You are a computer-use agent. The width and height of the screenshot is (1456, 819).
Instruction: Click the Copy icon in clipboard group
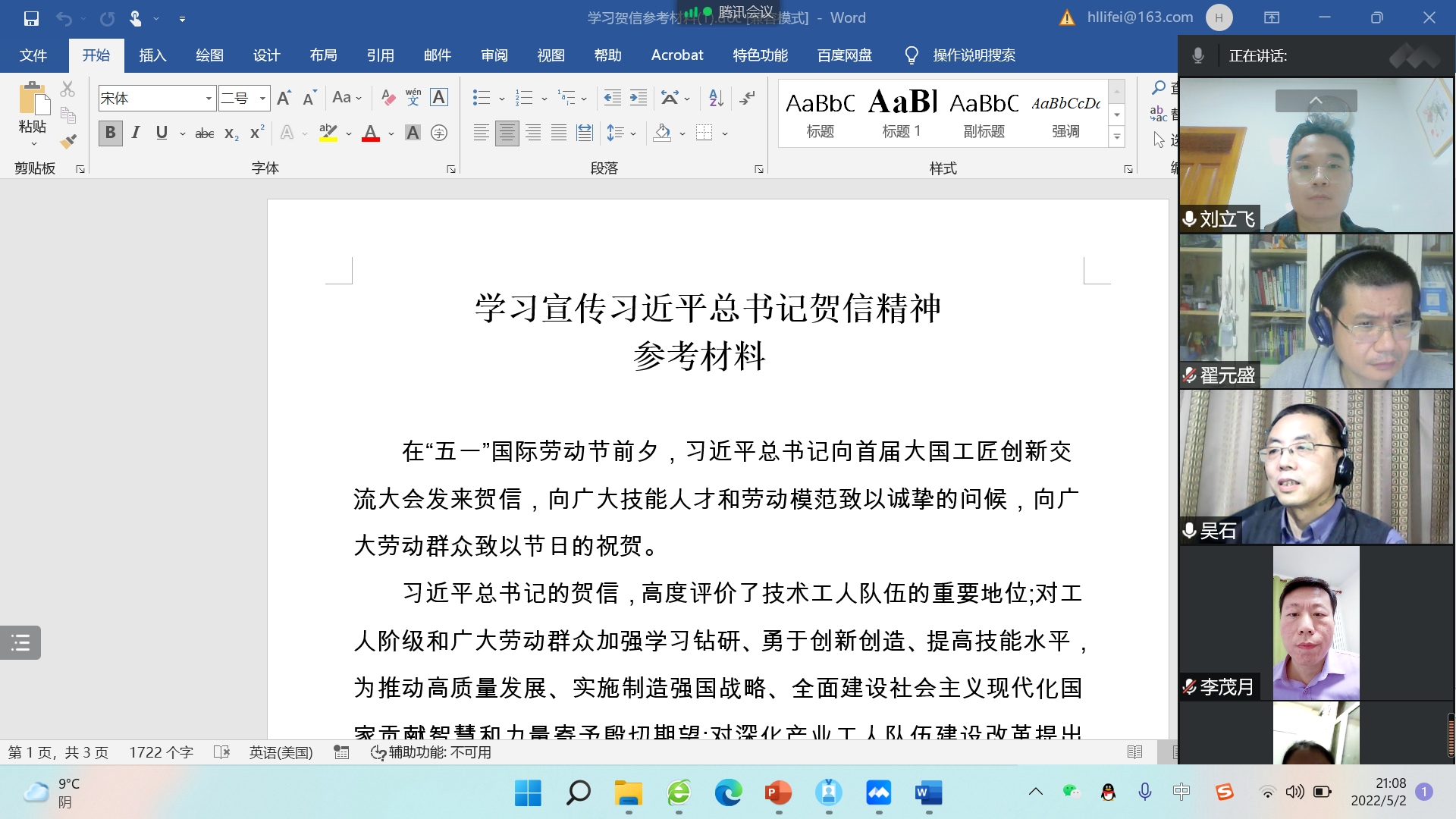[x=68, y=115]
